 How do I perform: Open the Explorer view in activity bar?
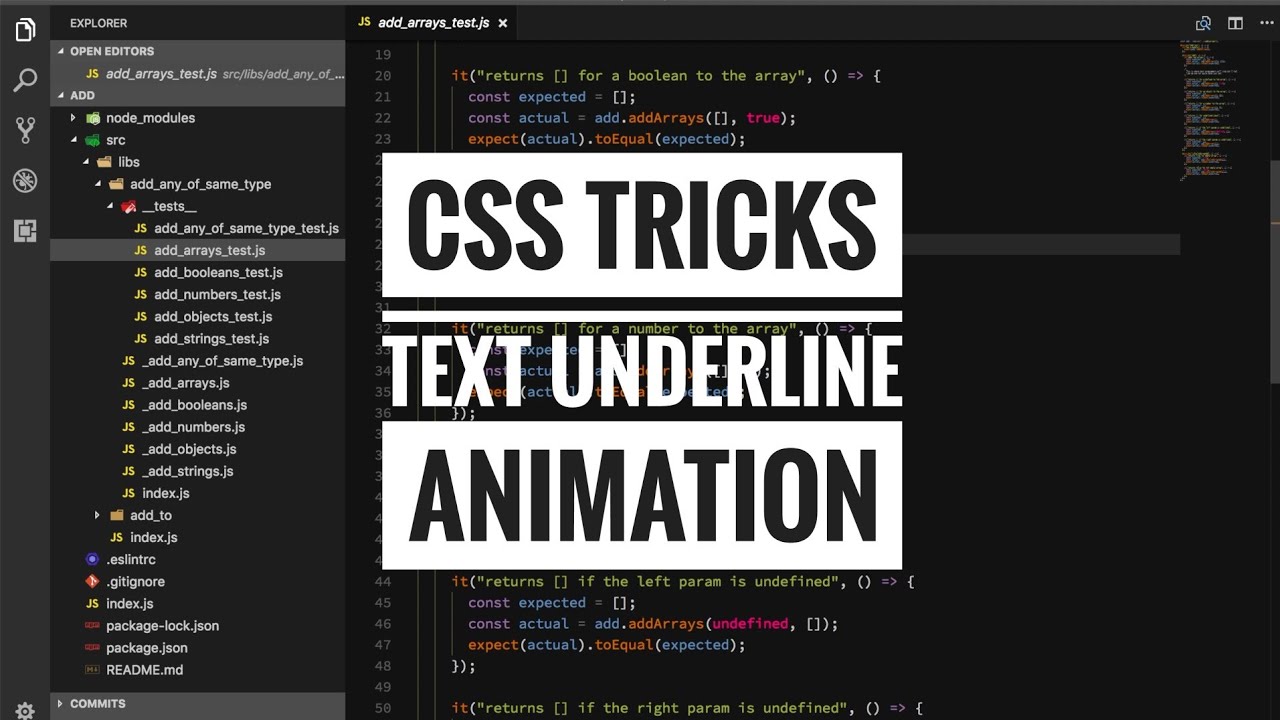click(x=25, y=30)
